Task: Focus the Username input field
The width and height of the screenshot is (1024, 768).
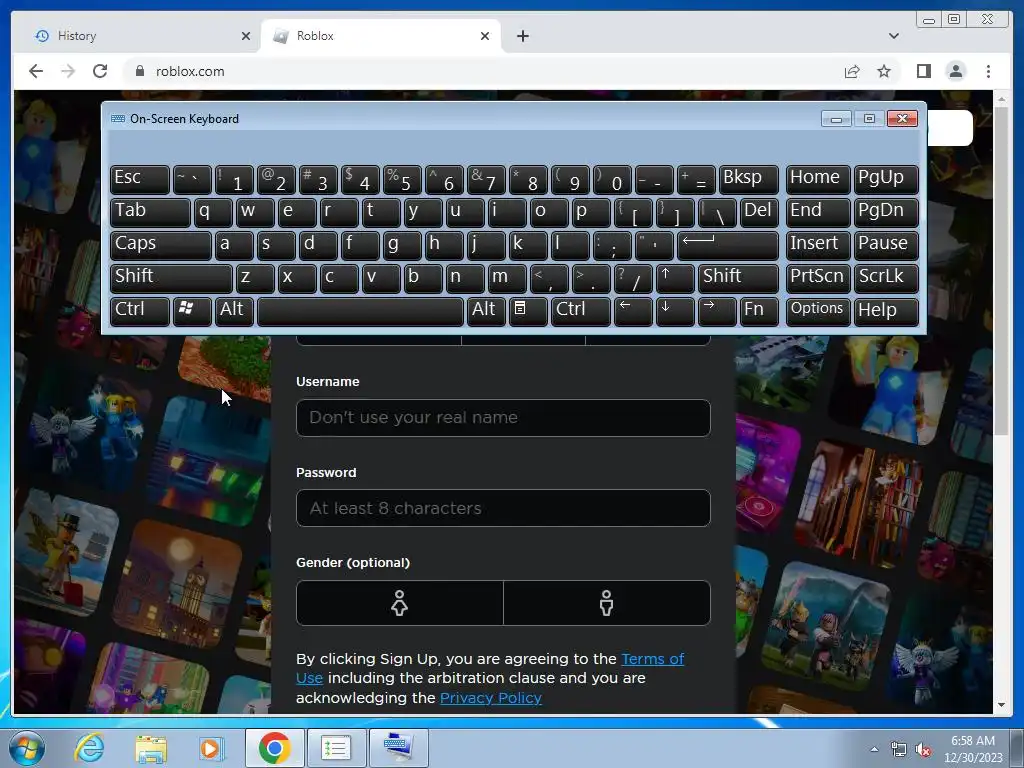Action: click(x=503, y=417)
